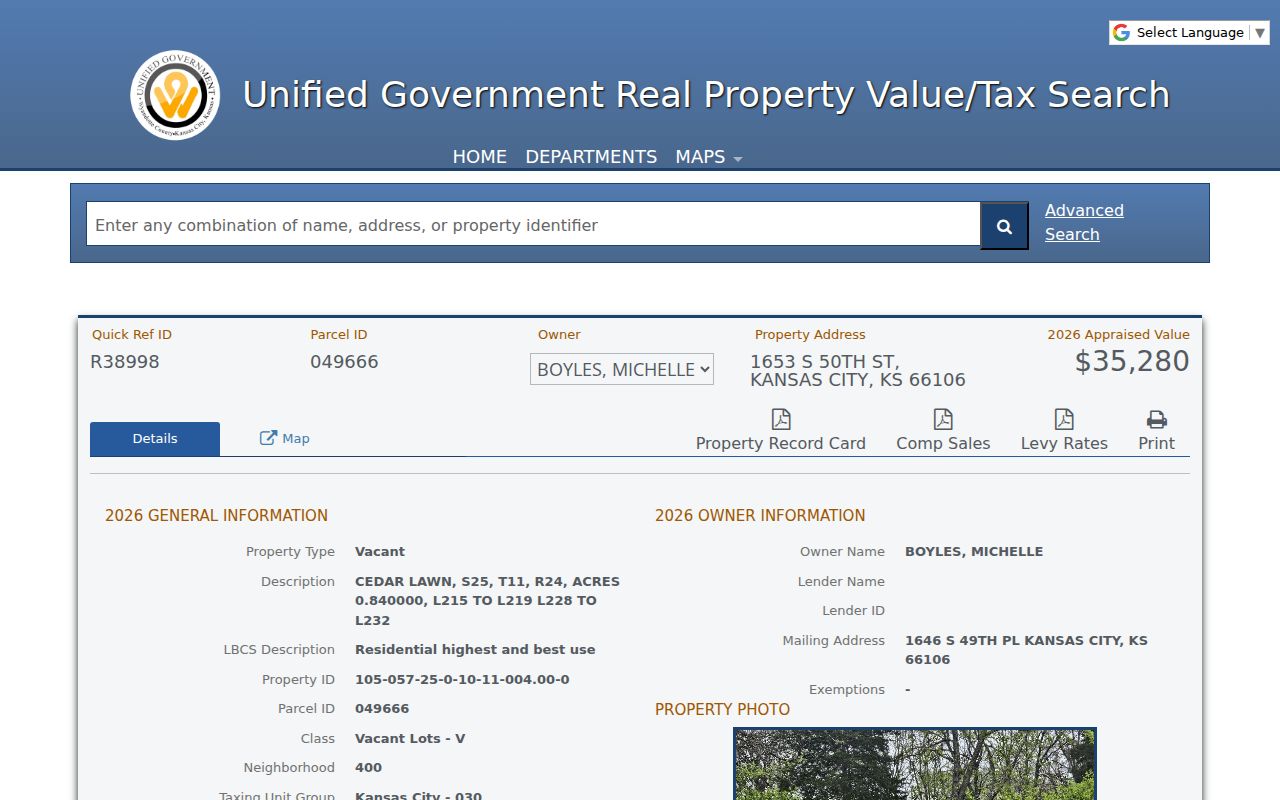Click the Print printer icon
The image size is (1280, 800).
[1157, 419]
